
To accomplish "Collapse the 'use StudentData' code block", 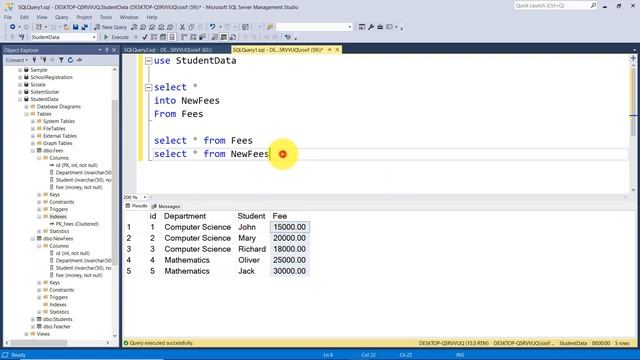I will coord(149,61).
